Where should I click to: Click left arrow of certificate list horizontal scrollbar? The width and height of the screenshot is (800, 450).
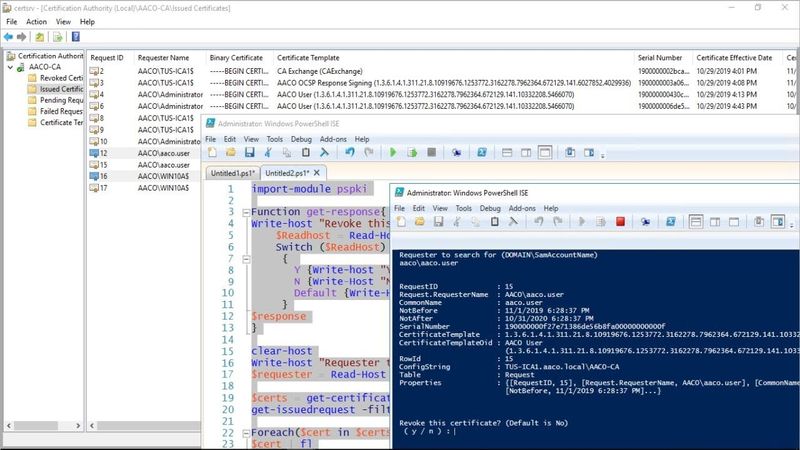[92, 425]
